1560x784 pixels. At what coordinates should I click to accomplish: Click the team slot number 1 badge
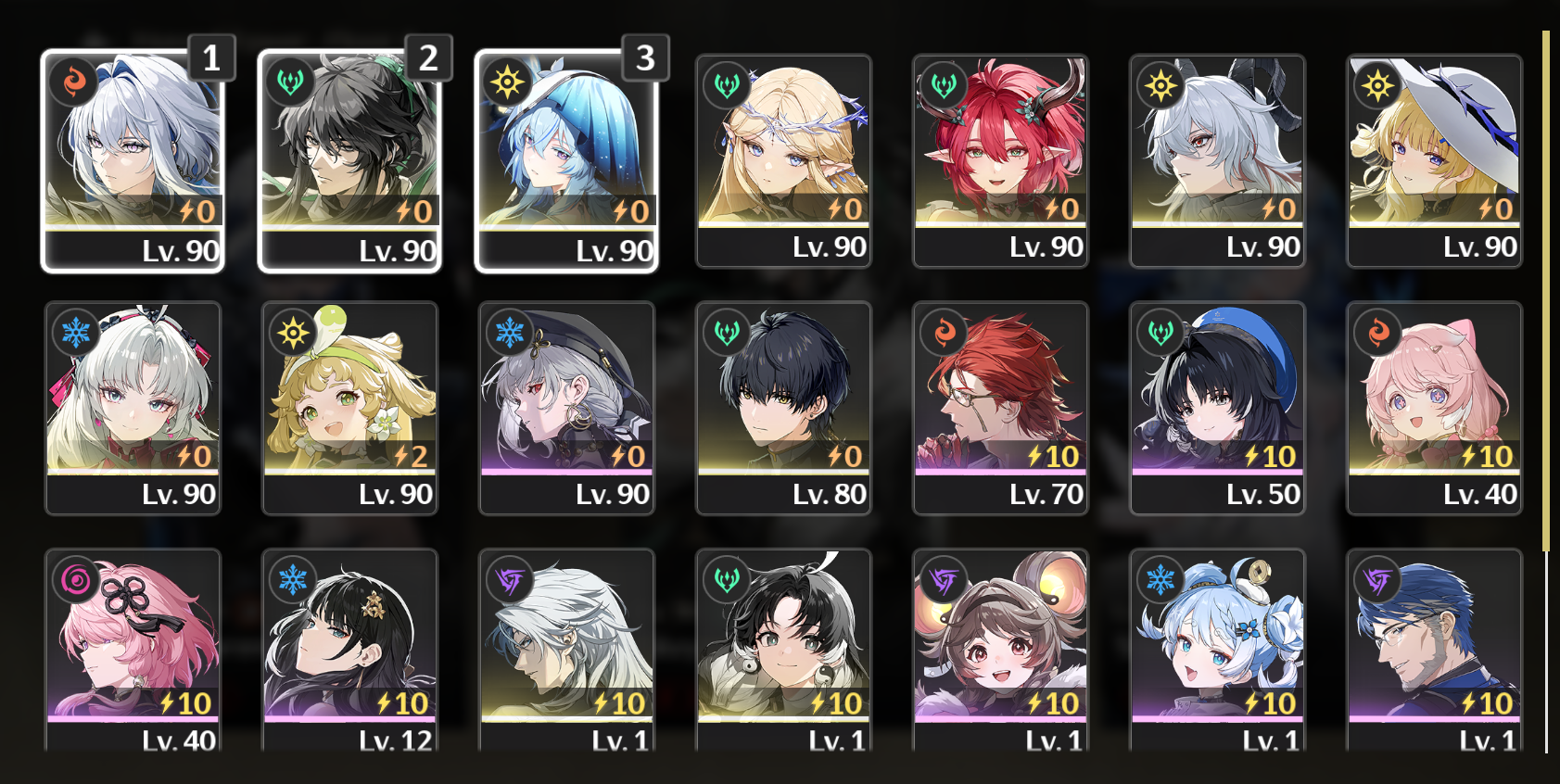(211, 58)
